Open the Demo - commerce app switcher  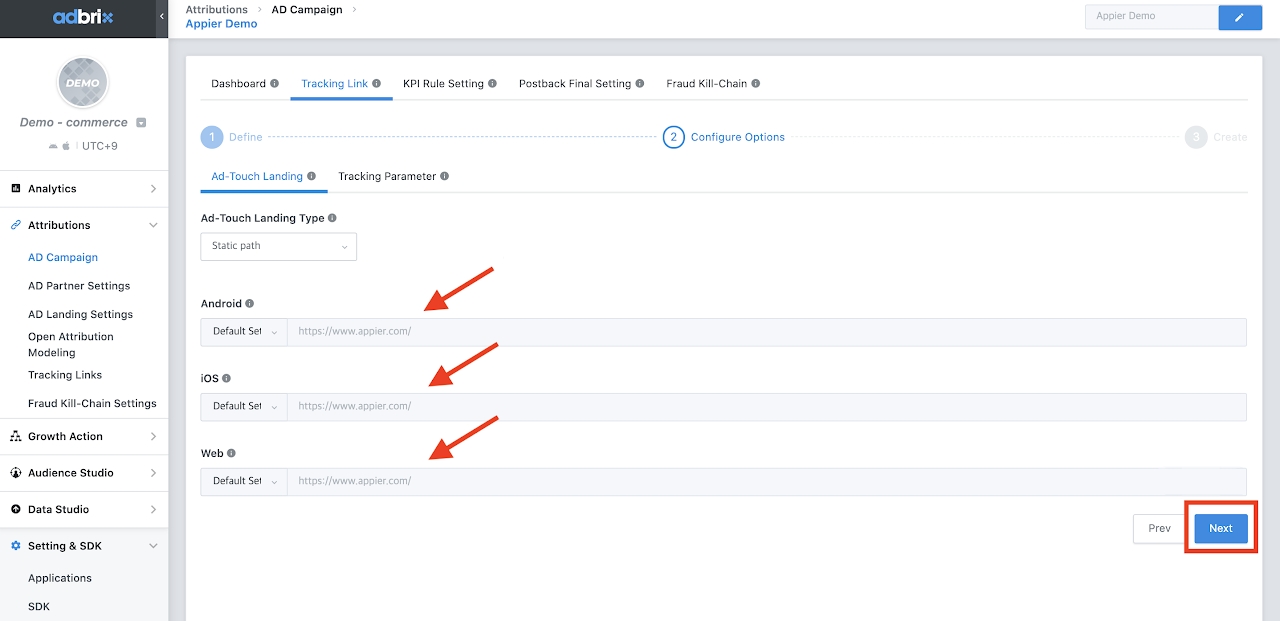pos(141,123)
